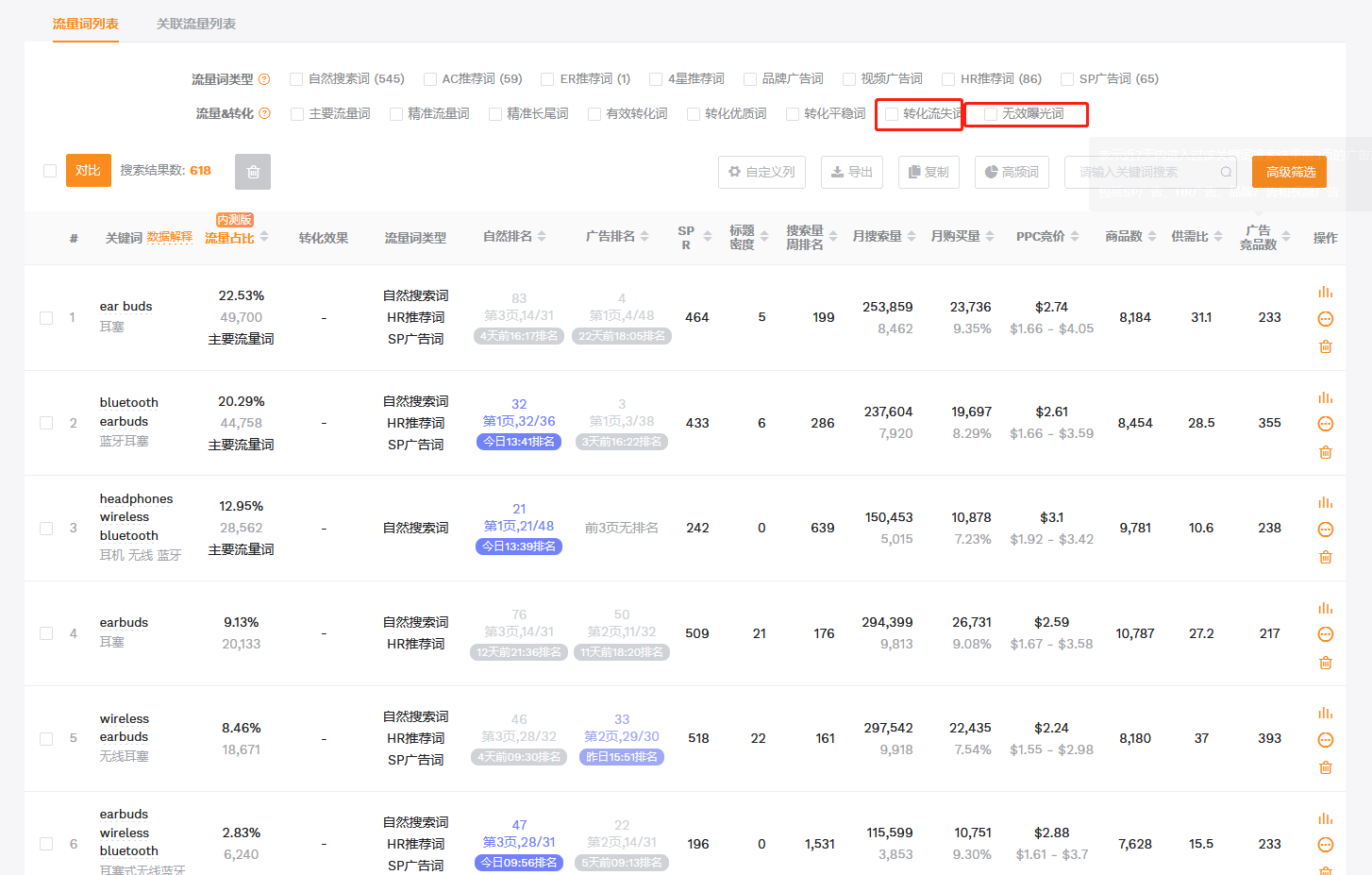1372x875 pixels.
Task: Click the keyword search input field
Action: click(x=1146, y=172)
